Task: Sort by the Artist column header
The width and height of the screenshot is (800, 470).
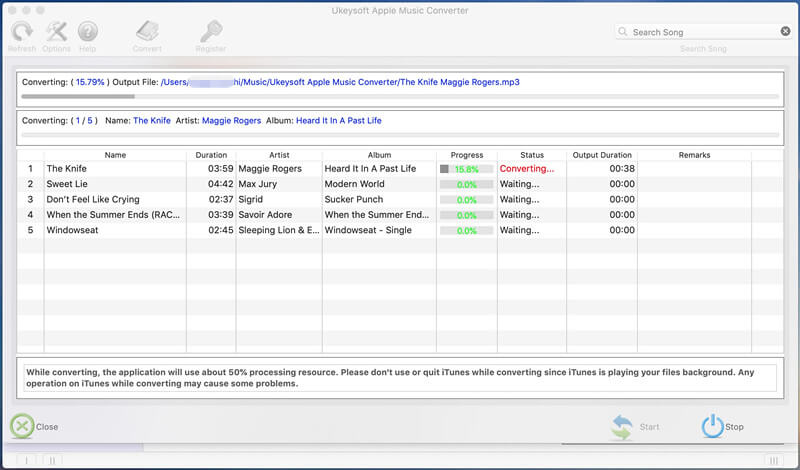Action: (279, 155)
